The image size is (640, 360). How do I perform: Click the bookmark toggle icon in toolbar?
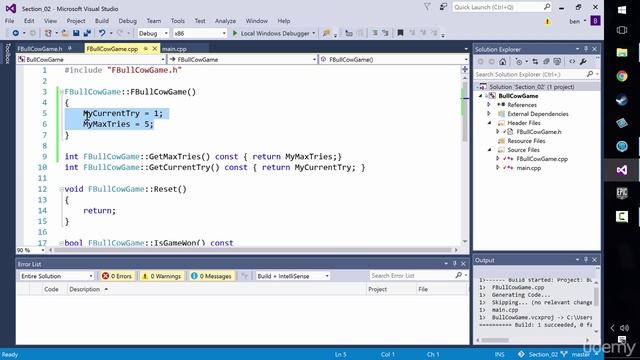click(x=400, y=33)
